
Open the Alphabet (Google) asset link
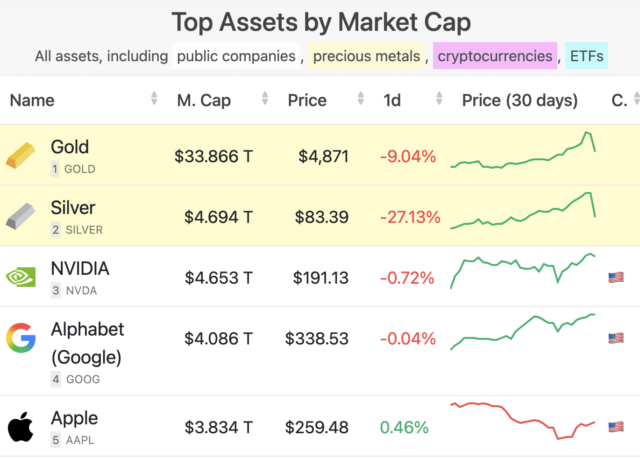(87, 343)
